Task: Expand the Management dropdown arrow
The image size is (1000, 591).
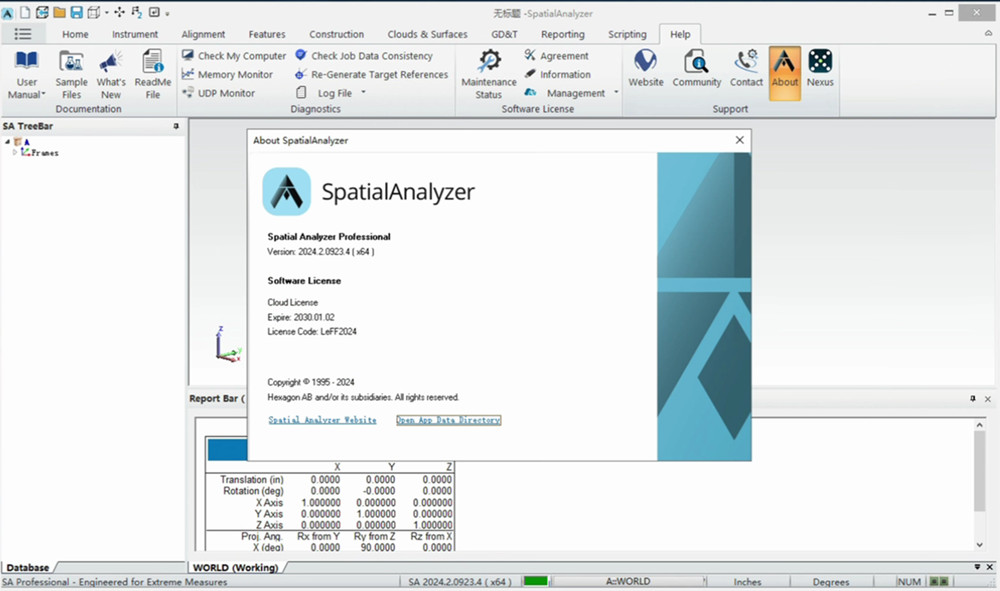Action: (x=616, y=92)
